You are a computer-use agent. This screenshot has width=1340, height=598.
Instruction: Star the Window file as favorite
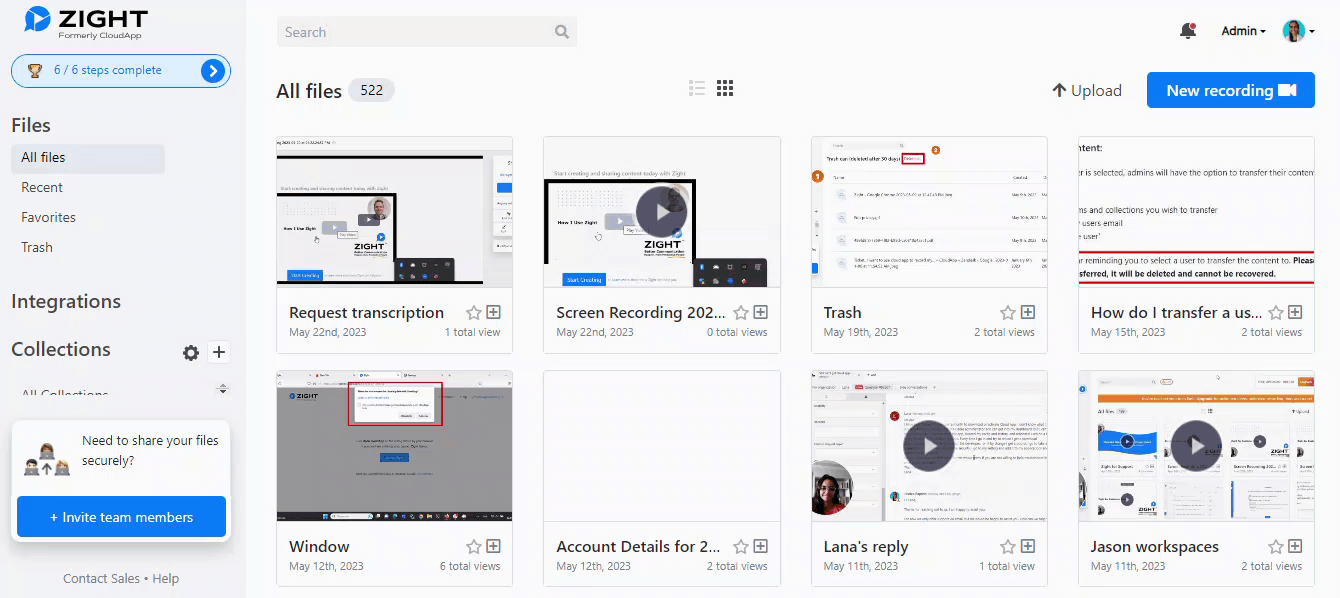coord(474,547)
